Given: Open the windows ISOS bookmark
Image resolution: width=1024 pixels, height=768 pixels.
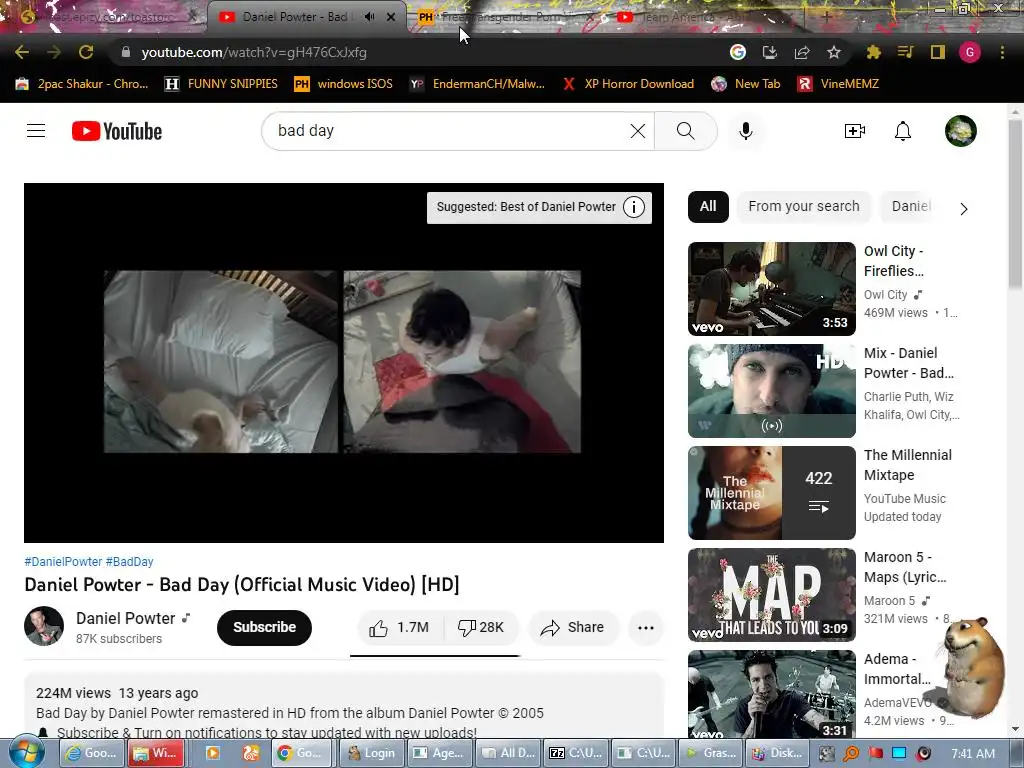Looking at the screenshot, I should click(x=344, y=84).
